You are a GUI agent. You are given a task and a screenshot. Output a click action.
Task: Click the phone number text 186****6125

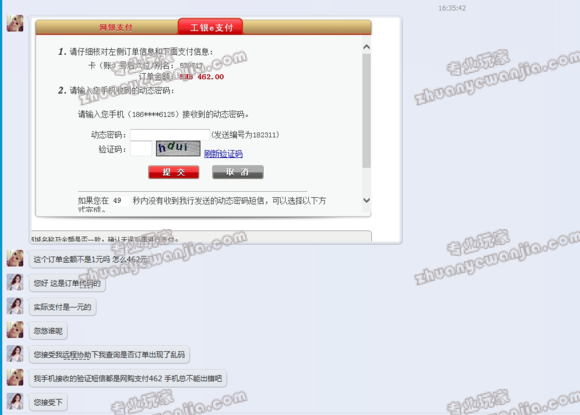153,115
